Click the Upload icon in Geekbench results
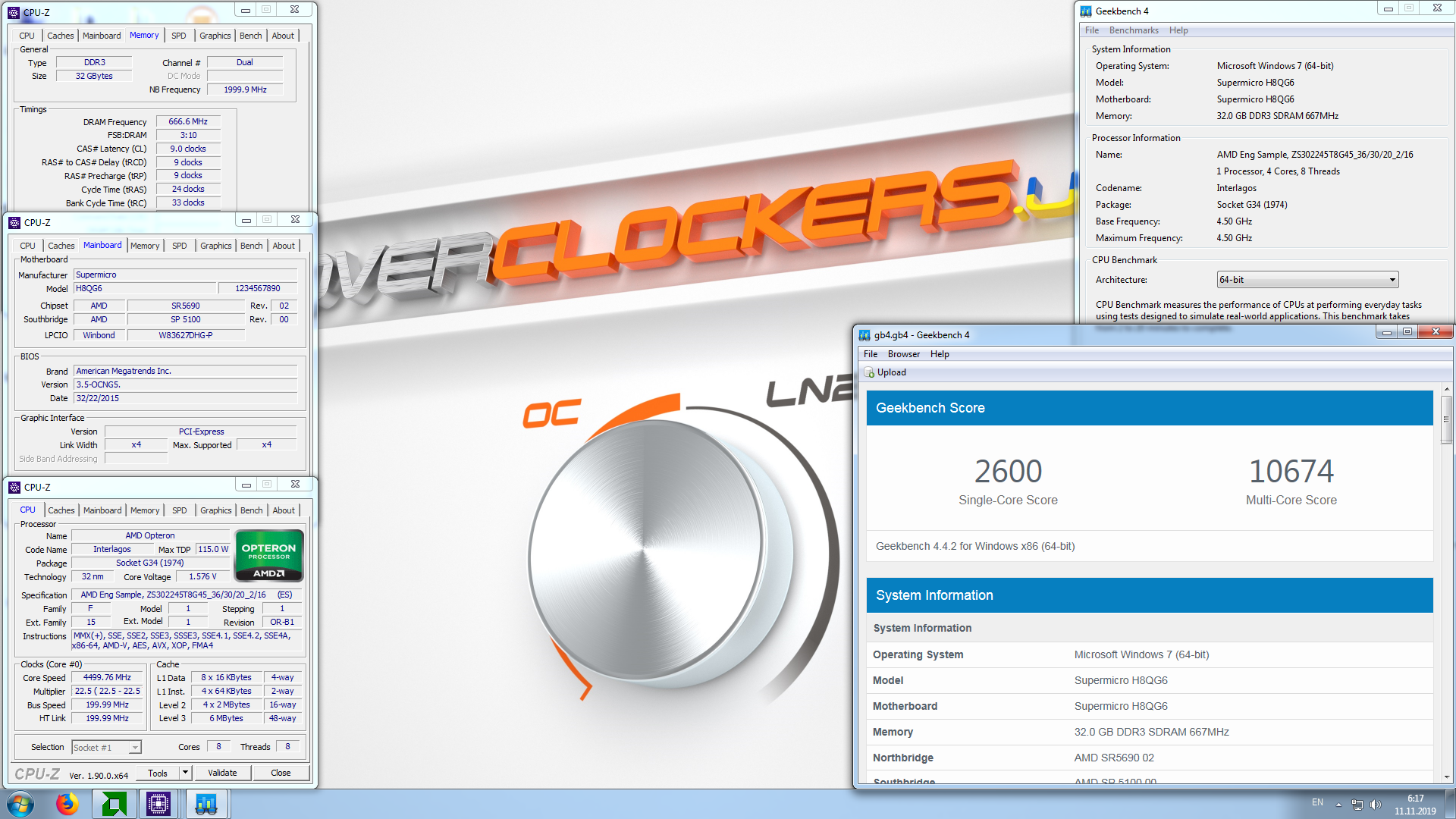Image resolution: width=1456 pixels, height=819 pixels. coord(869,372)
